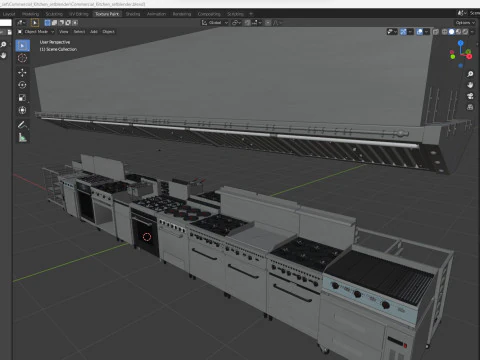Screen dimensions: 480x360
Task: Click the pan hand in left editor sidebar
Action: coord(3,55)
